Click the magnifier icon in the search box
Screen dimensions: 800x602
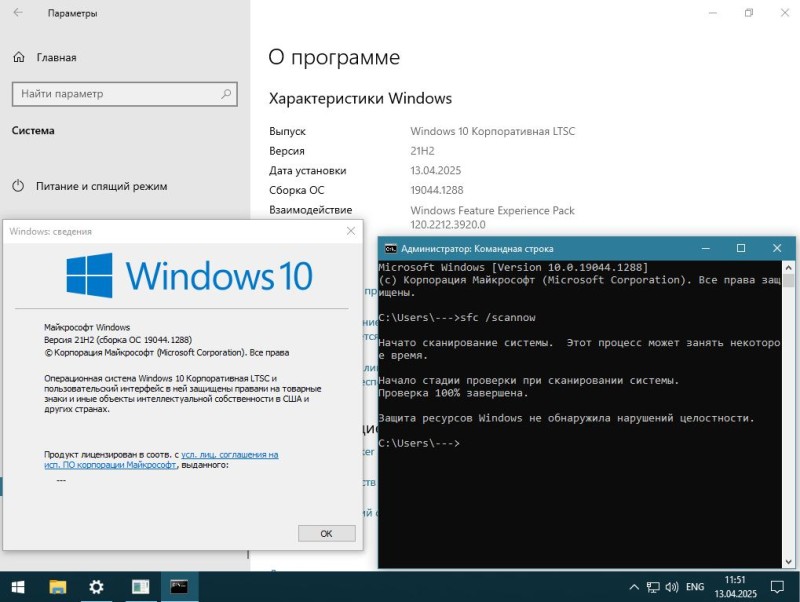point(226,94)
